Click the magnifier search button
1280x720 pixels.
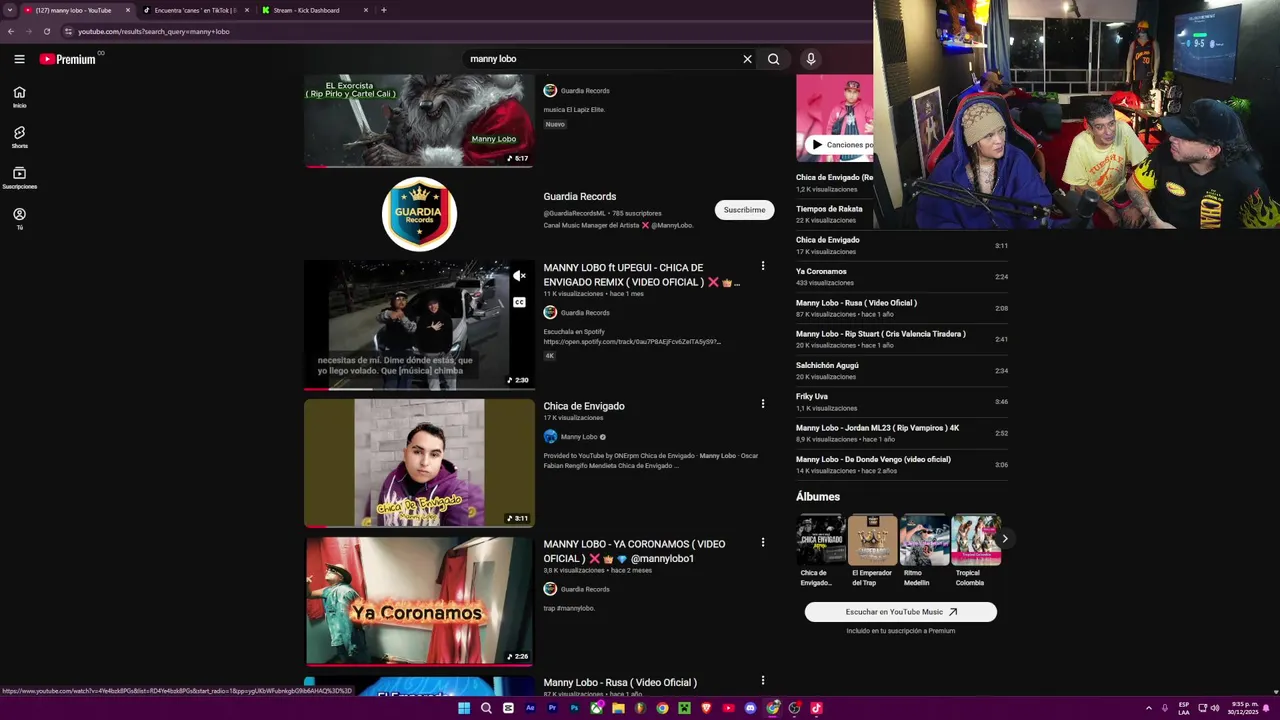[773, 59]
